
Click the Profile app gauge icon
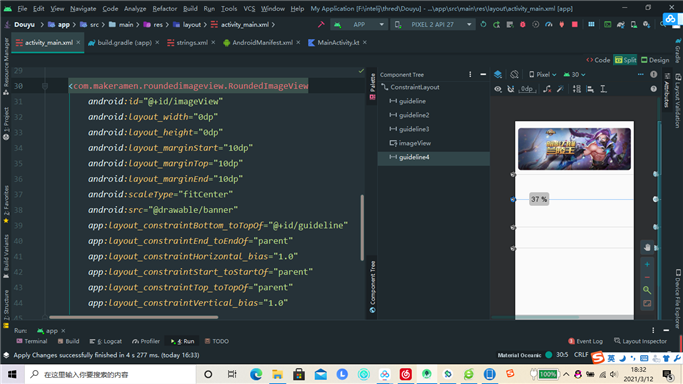click(x=548, y=25)
